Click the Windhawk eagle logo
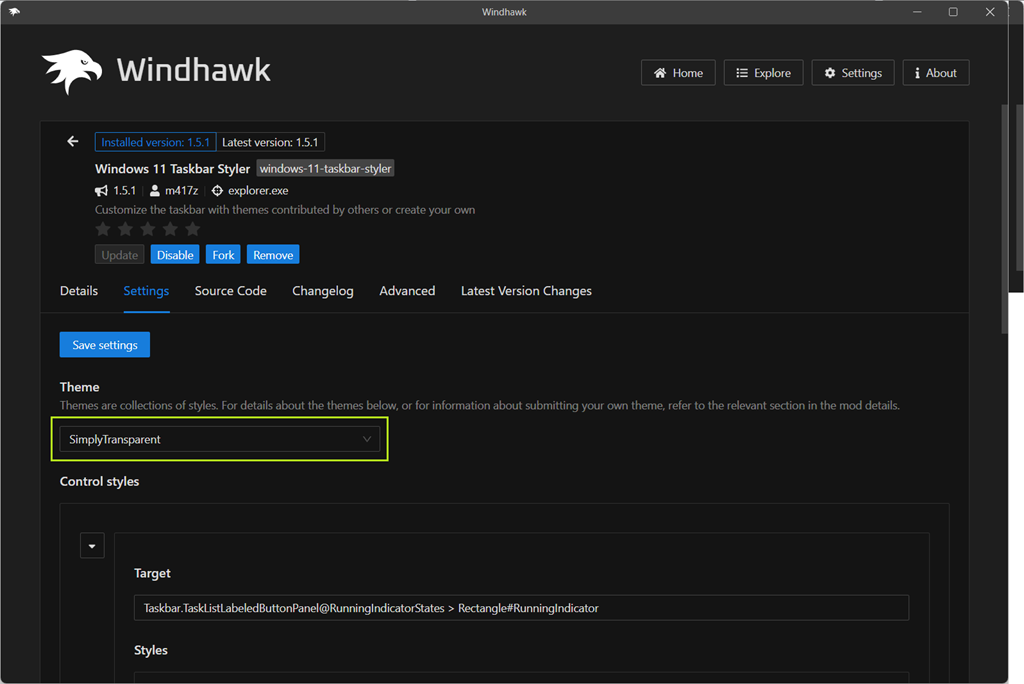This screenshot has height=684, width=1024. tap(72, 72)
